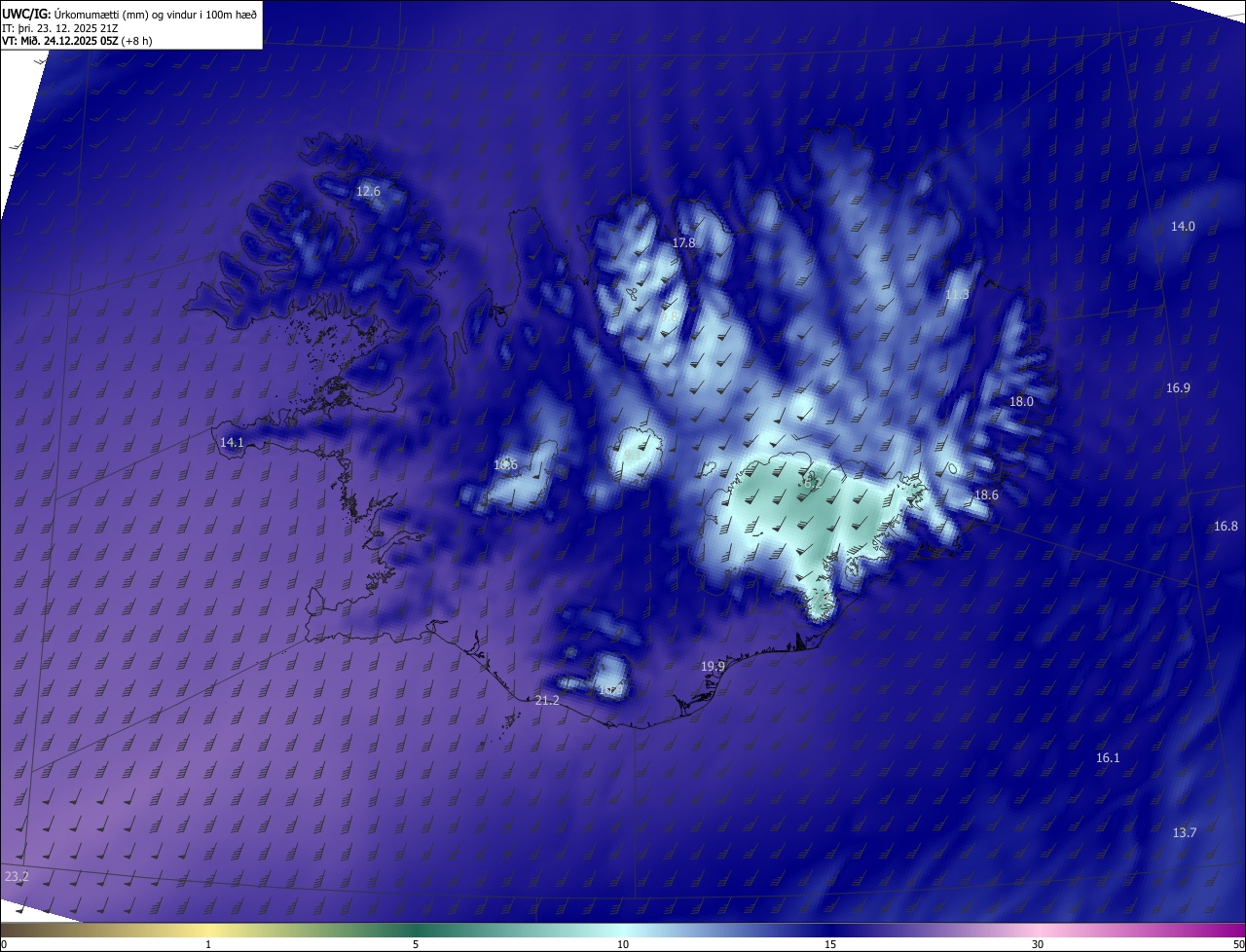This screenshot has height=952, width=1246.
Task: Click the 16.8 value at the eastern edge
Action: pos(1226,527)
